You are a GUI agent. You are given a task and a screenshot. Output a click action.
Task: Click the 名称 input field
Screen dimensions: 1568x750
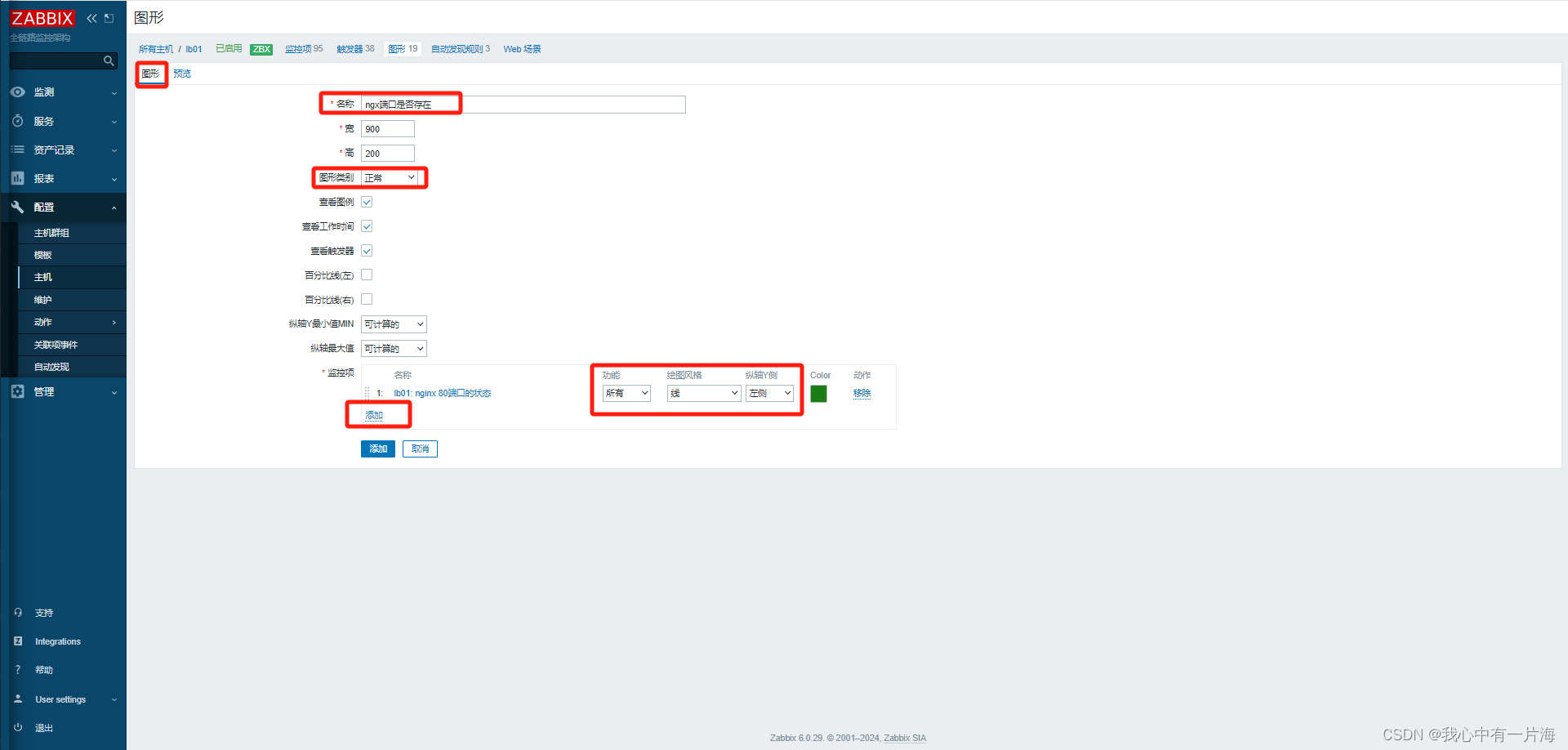[x=523, y=105]
